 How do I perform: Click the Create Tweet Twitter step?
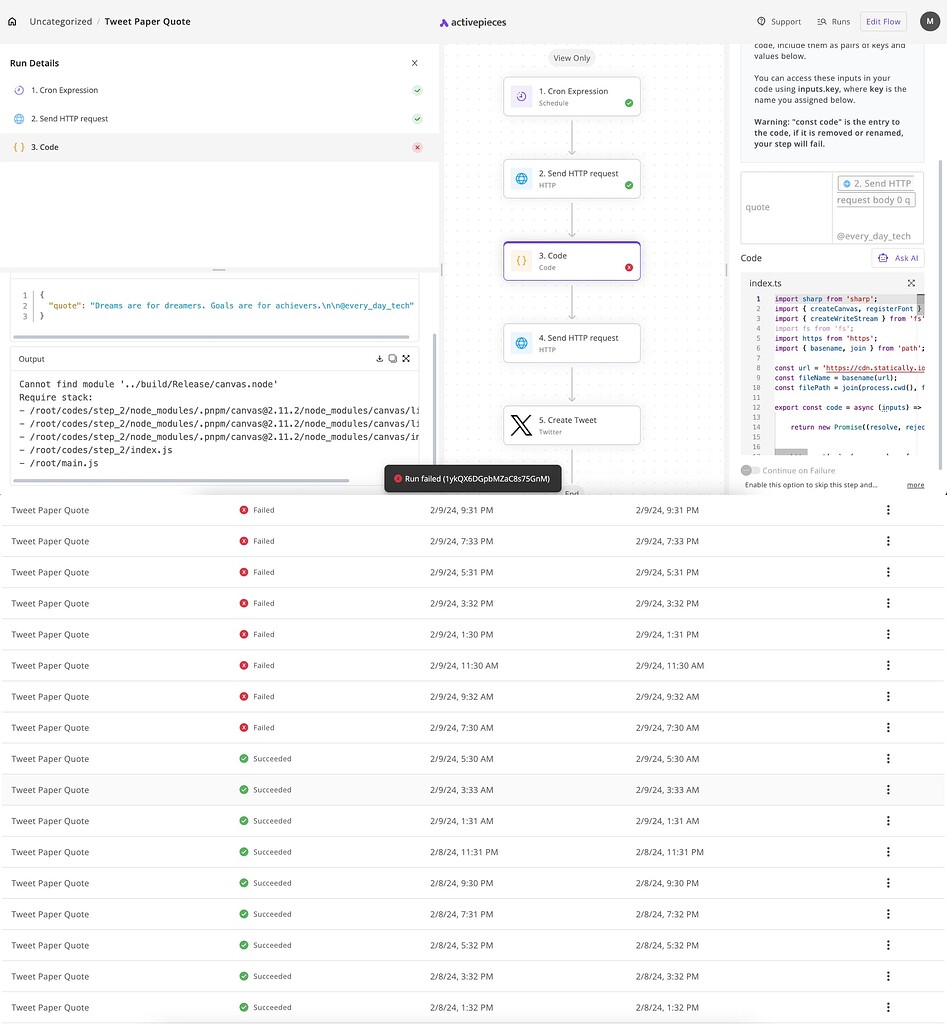click(x=571, y=424)
